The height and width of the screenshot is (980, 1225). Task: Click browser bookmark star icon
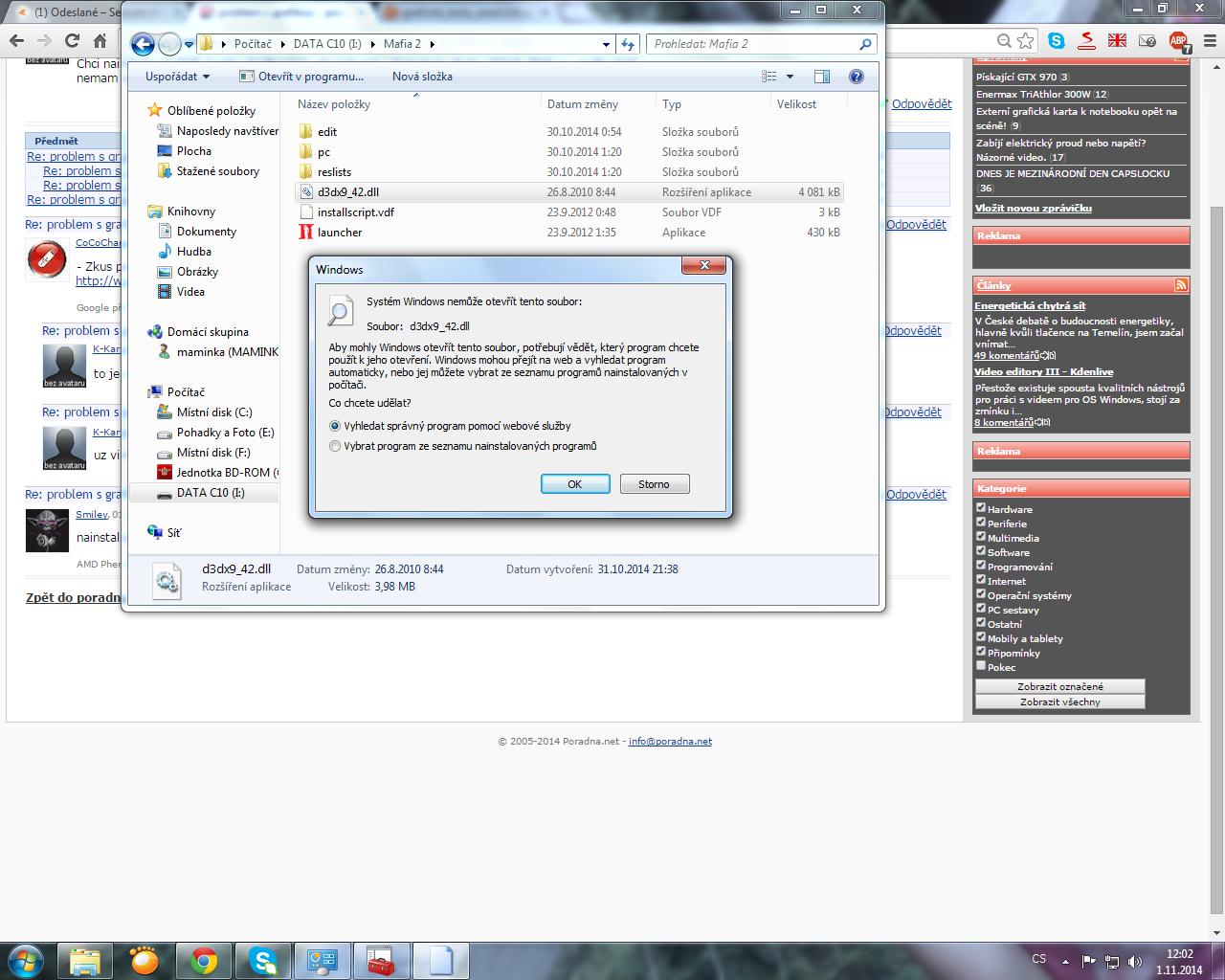tap(1026, 41)
